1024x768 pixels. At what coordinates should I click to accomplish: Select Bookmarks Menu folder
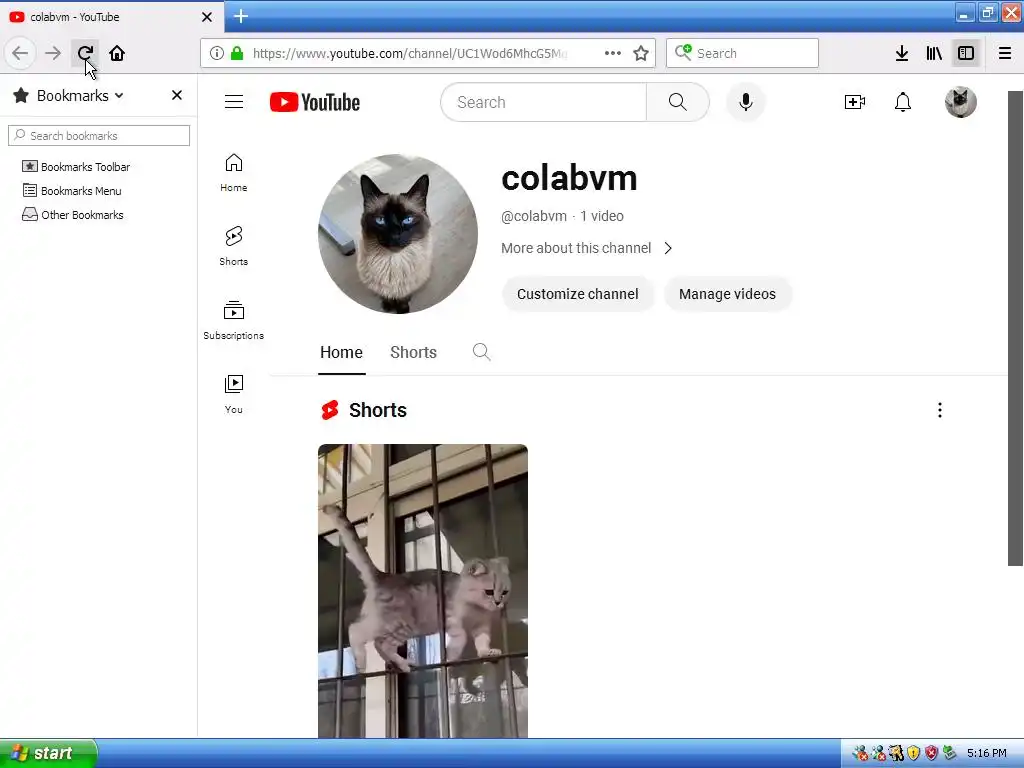point(72,191)
